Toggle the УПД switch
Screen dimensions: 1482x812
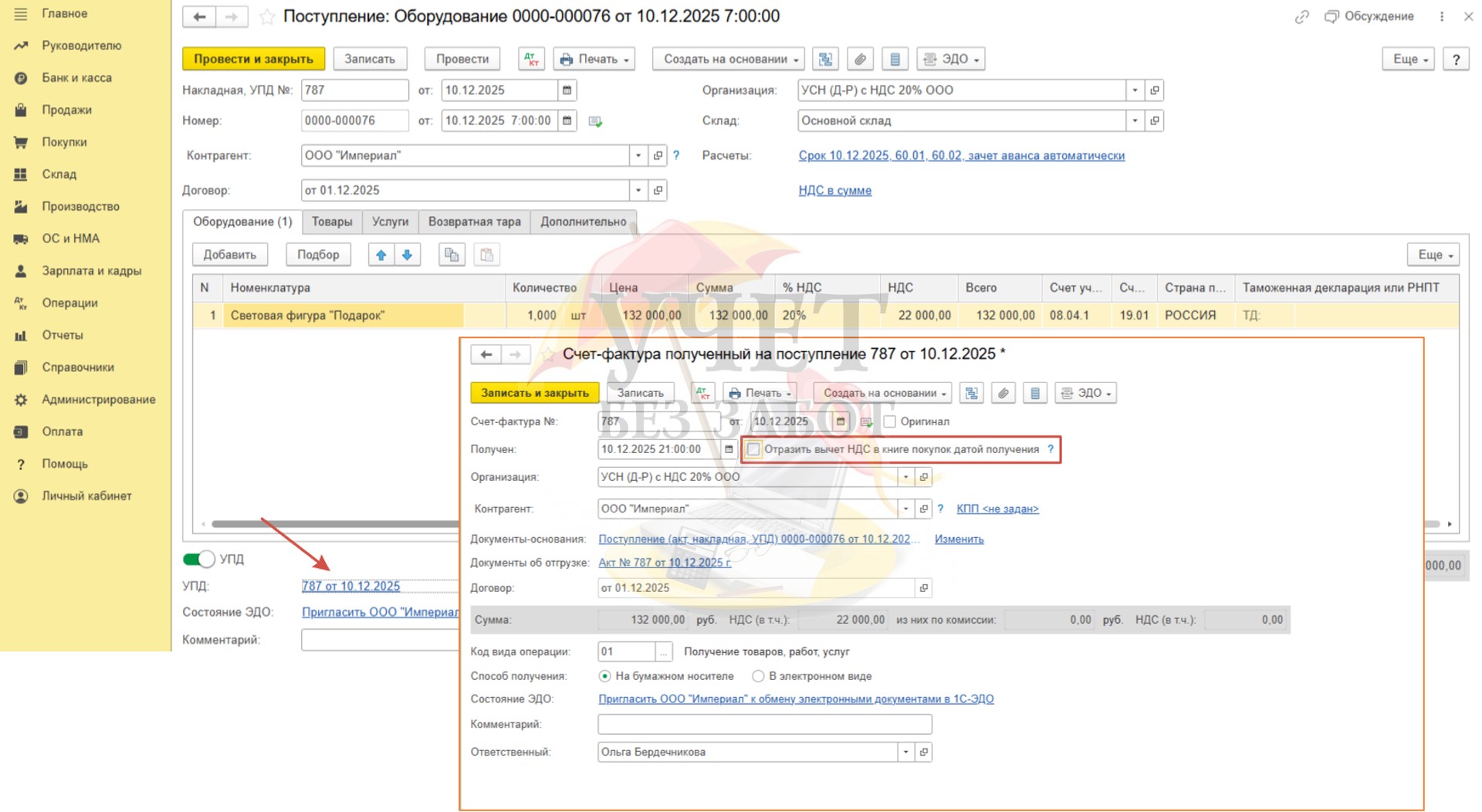pos(198,559)
